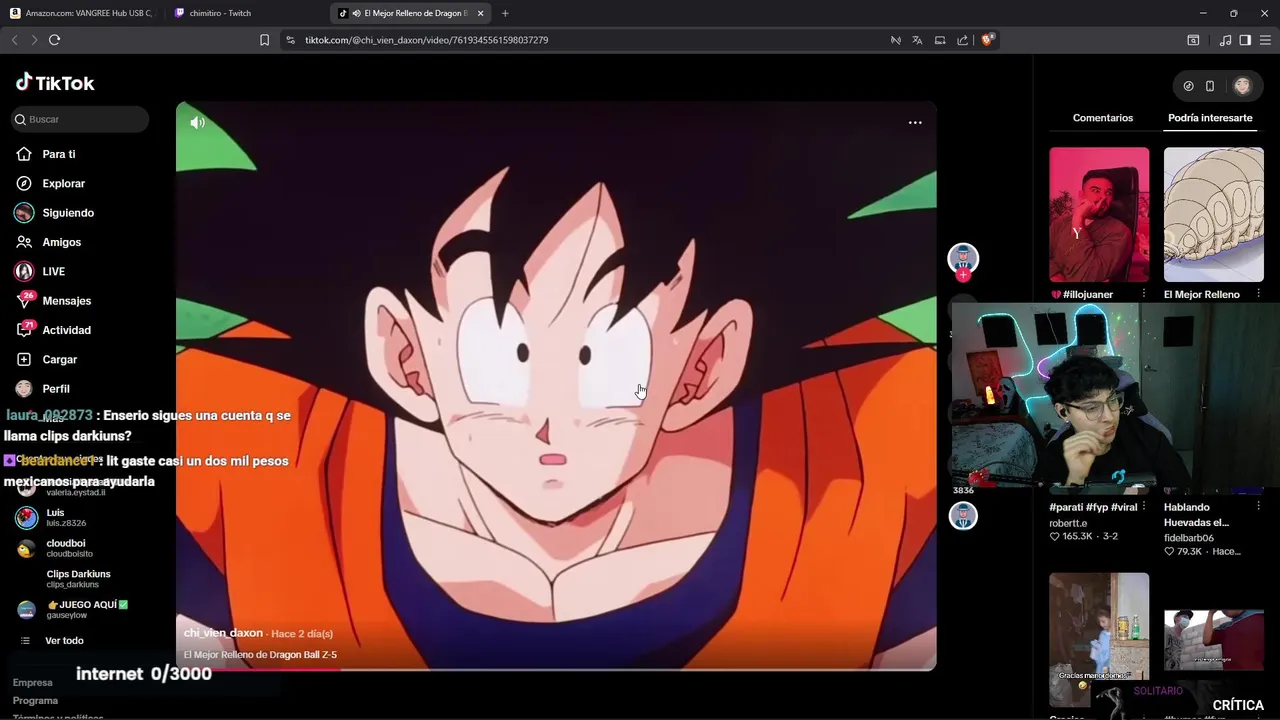Open Actividad notifications
Image resolution: width=1280 pixels, height=720 pixels.
pyautogui.click(x=66, y=330)
